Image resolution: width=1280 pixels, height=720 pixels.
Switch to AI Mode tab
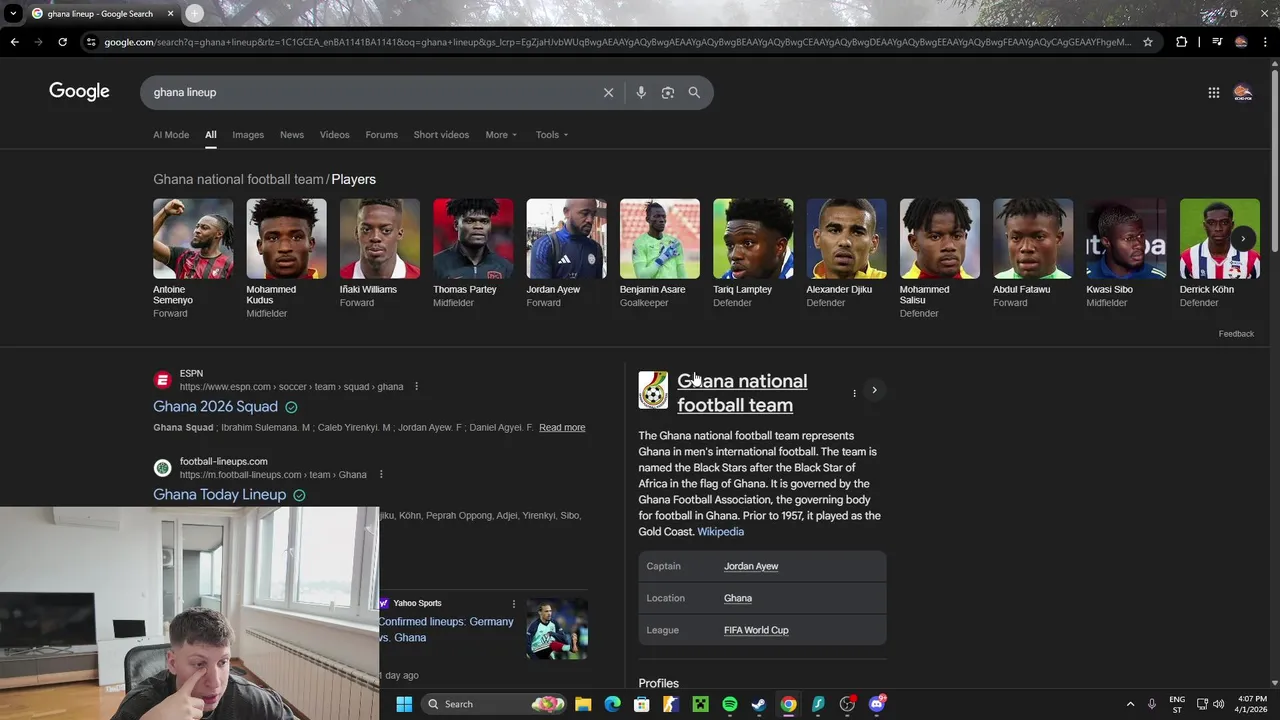pos(171,135)
